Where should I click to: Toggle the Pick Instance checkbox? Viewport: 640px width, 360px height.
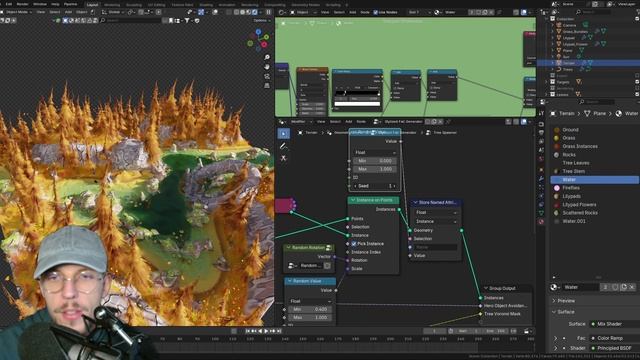[354, 244]
